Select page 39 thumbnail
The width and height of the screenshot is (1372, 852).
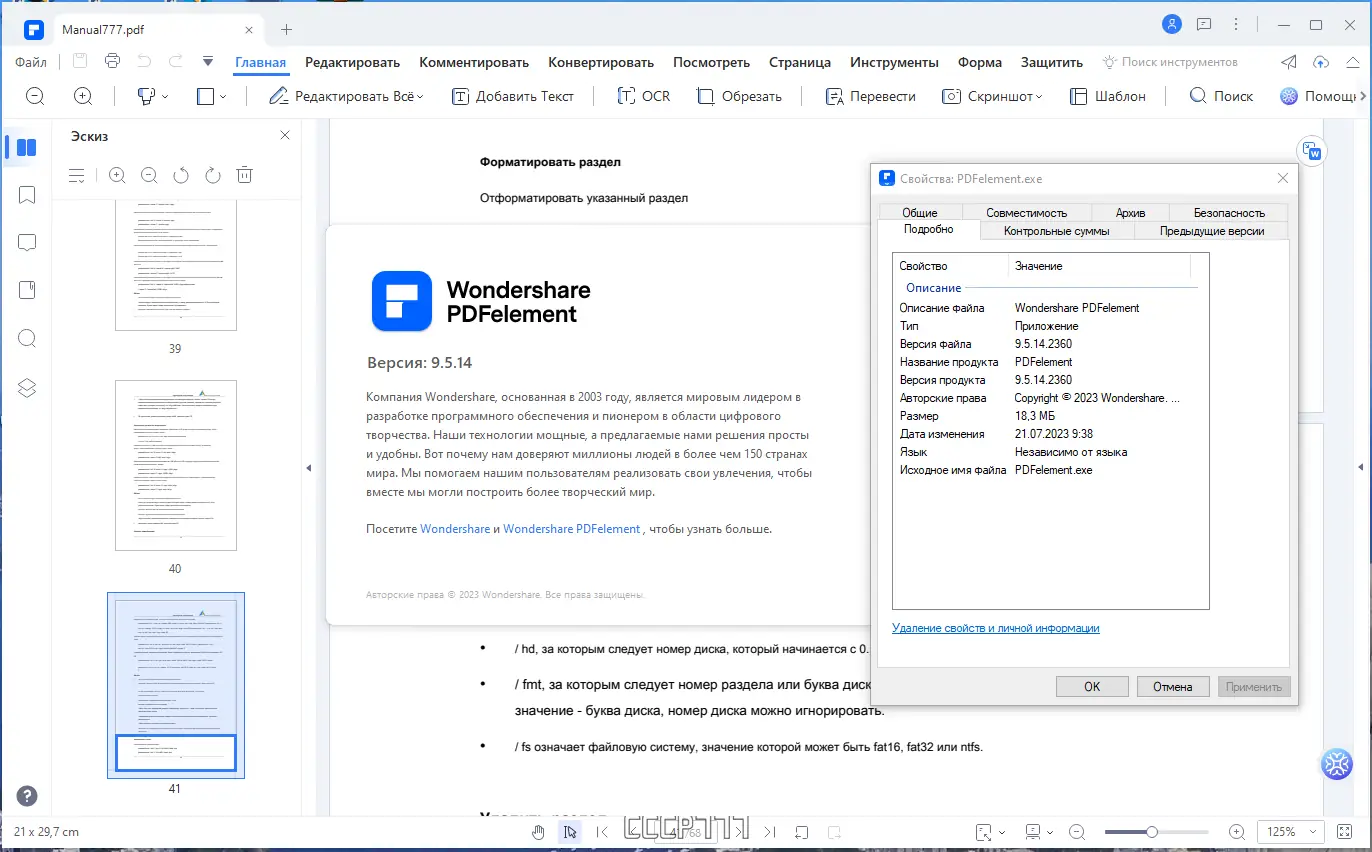tap(176, 265)
